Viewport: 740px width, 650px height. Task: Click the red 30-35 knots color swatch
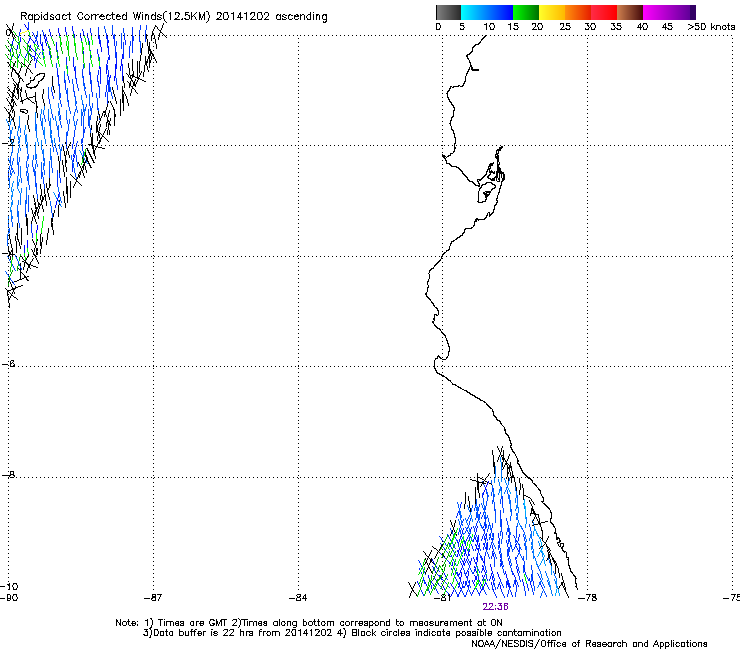pyautogui.click(x=604, y=12)
